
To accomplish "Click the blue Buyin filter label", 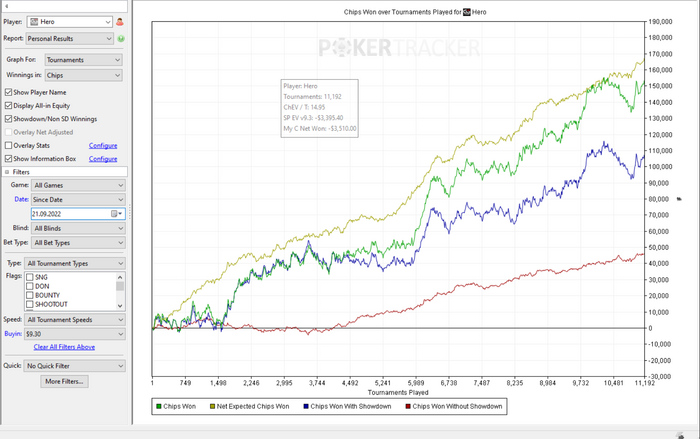I will click(13, 334).
